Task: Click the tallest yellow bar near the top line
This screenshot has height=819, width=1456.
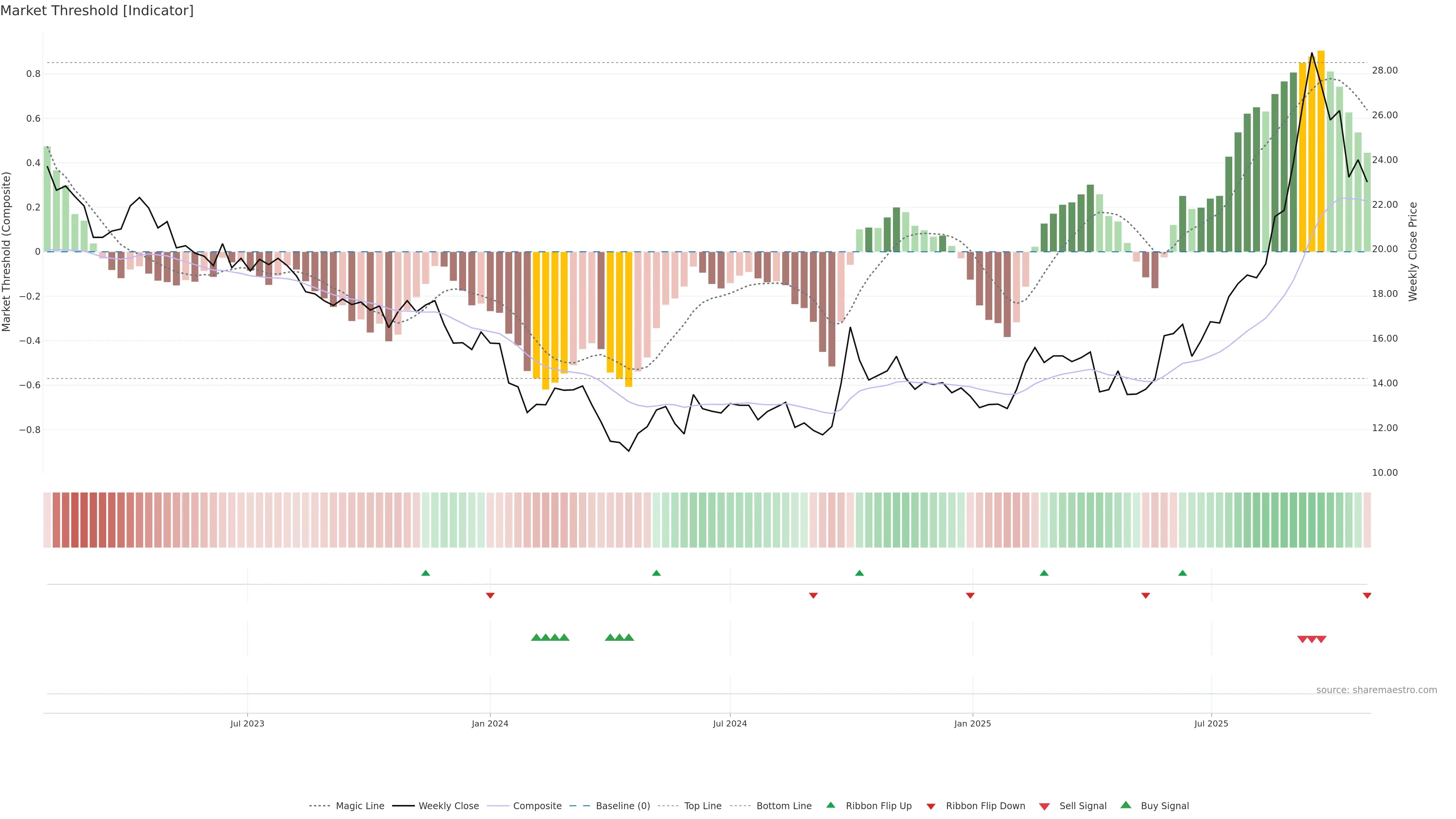Action: (1321, 152)
